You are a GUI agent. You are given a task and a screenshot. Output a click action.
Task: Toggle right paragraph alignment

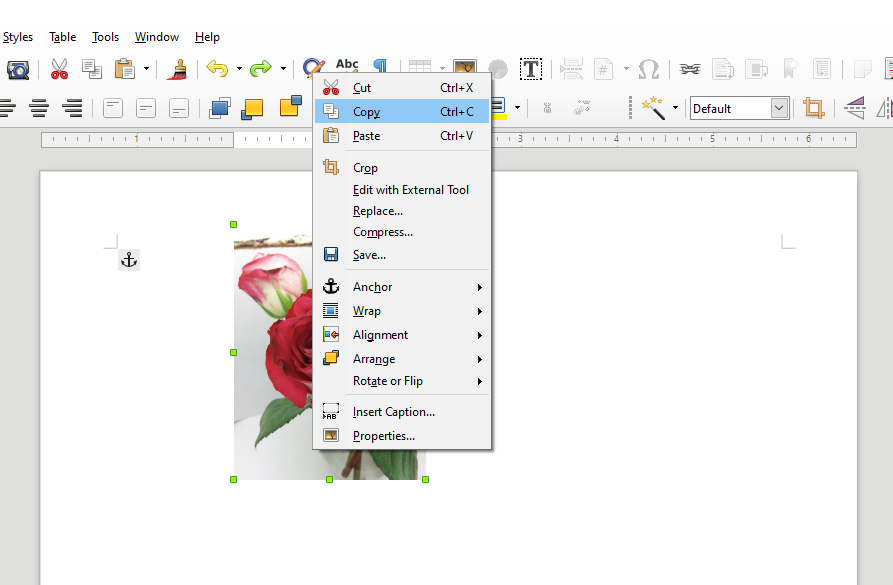click(x=71, y=108)
